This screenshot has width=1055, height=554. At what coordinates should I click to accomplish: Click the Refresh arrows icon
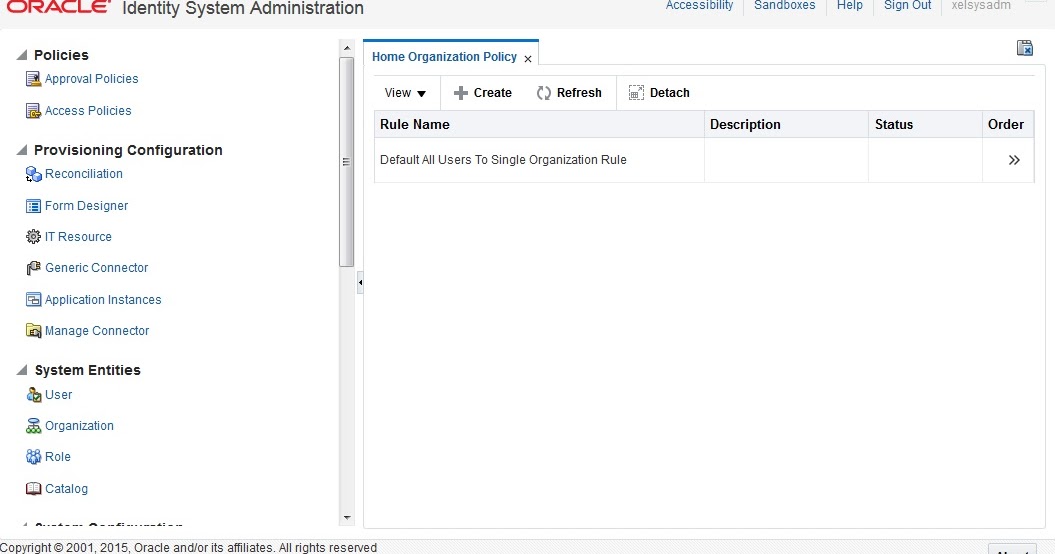tap(544, 93)
